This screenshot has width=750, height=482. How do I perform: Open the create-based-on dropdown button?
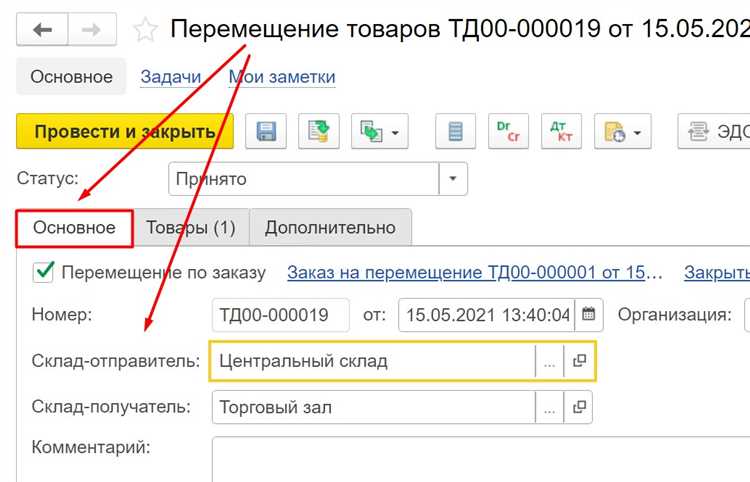pos(380,131)
